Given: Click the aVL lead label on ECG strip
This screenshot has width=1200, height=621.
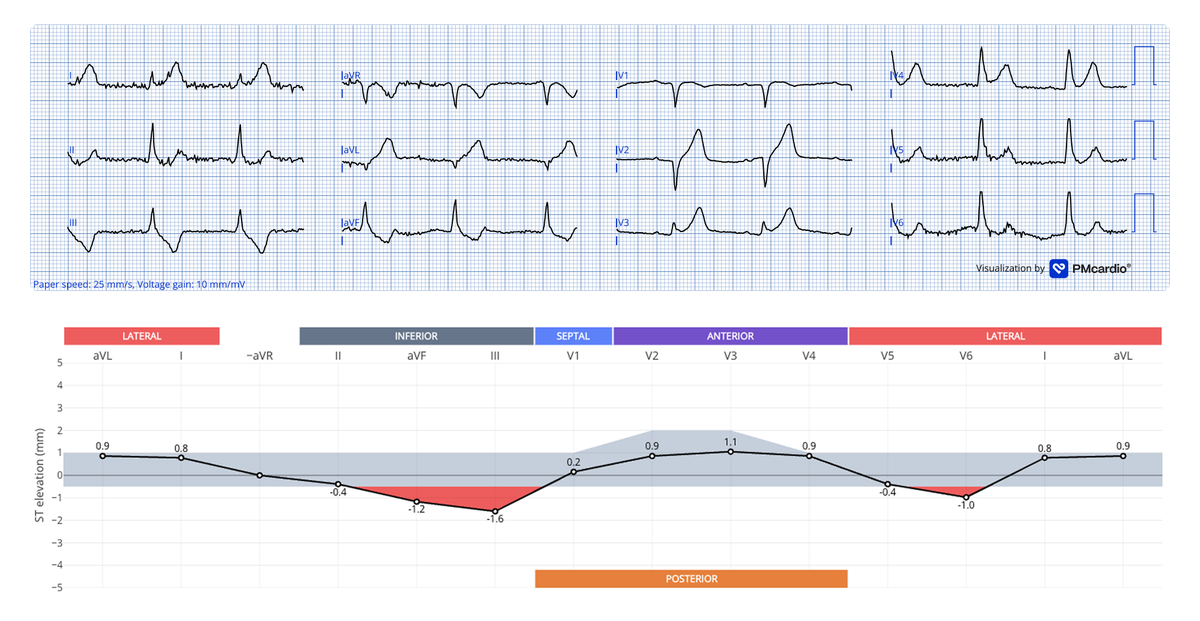Looking at the screenshot, I should point(351,149).
